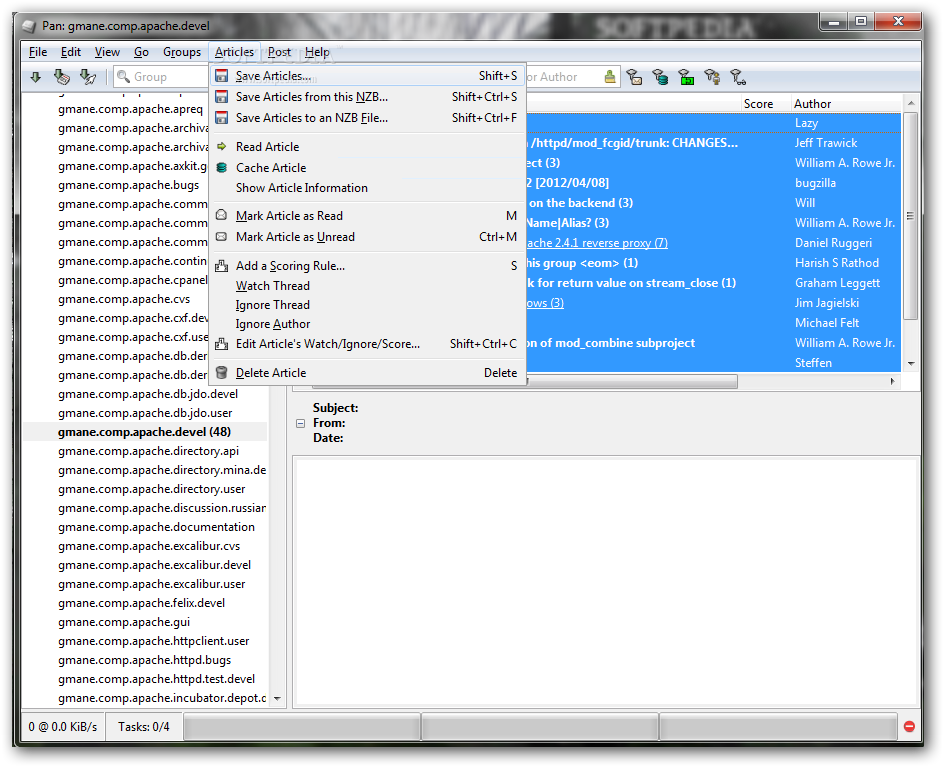Select the gmane.comp.apache.gui group
The image size is (944, 767).
pos(124,622)
